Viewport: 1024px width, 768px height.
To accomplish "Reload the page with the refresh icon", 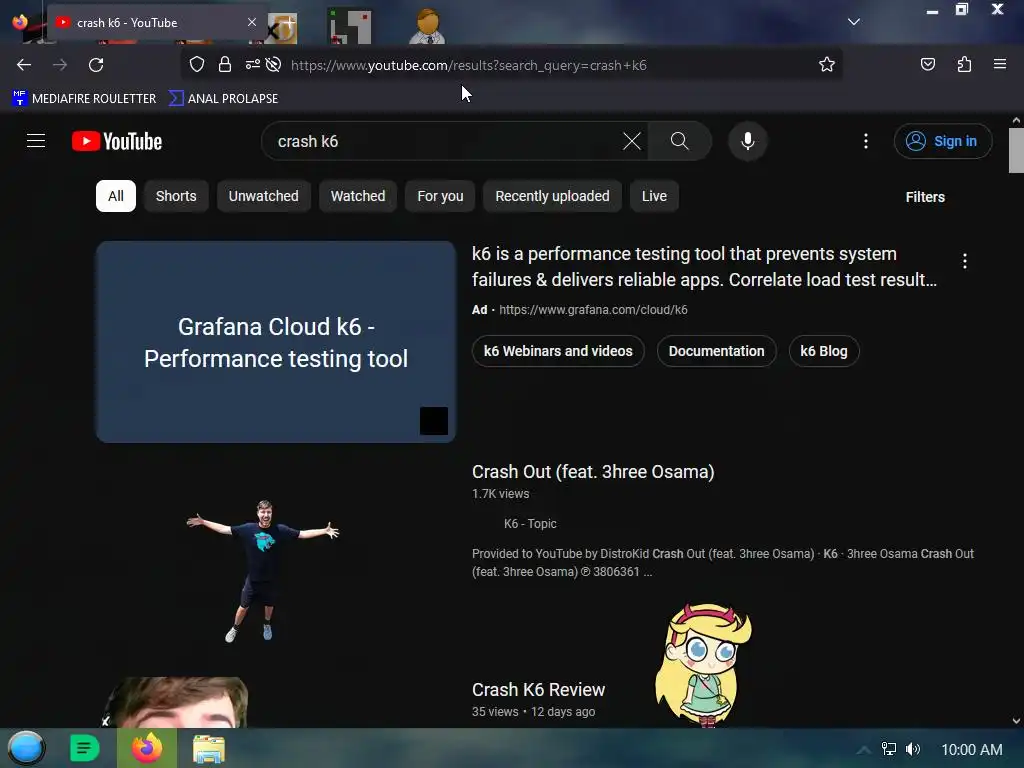I will pyautogui.click(x=96, y=65).
